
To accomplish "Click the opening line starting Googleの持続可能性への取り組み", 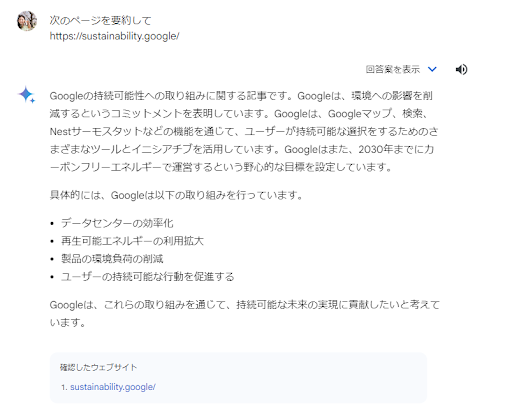I will tap(241, 96).
